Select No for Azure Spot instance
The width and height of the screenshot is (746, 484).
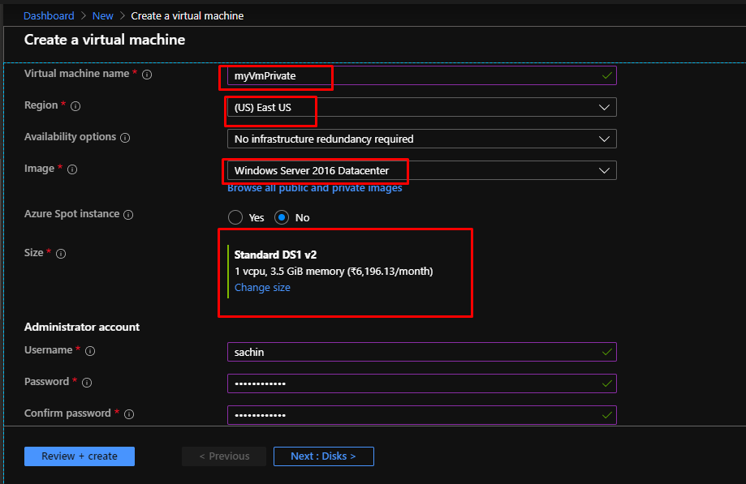[x=282, y=217]
